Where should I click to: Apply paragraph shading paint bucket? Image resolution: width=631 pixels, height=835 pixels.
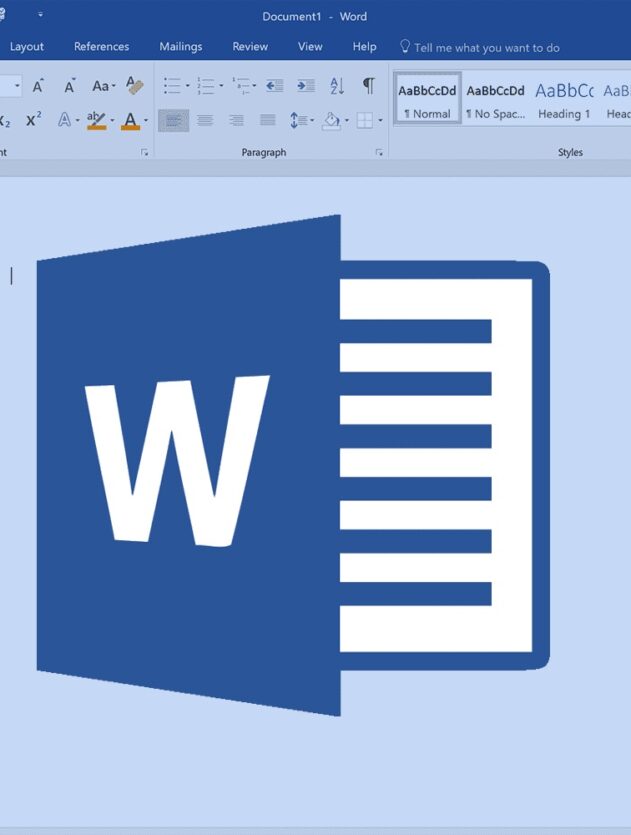(x=332, y=120)
